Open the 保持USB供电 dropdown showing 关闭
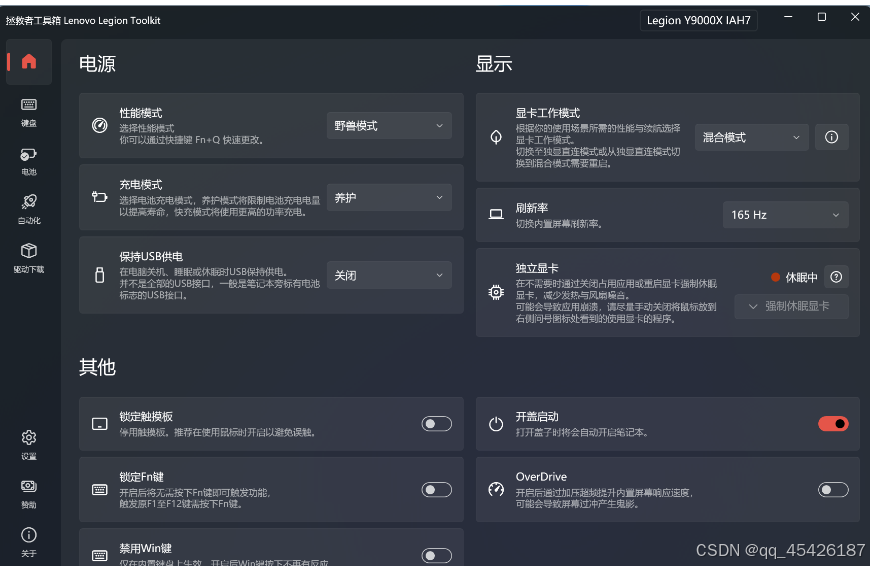870x566 pixels. tap(389, 275)
